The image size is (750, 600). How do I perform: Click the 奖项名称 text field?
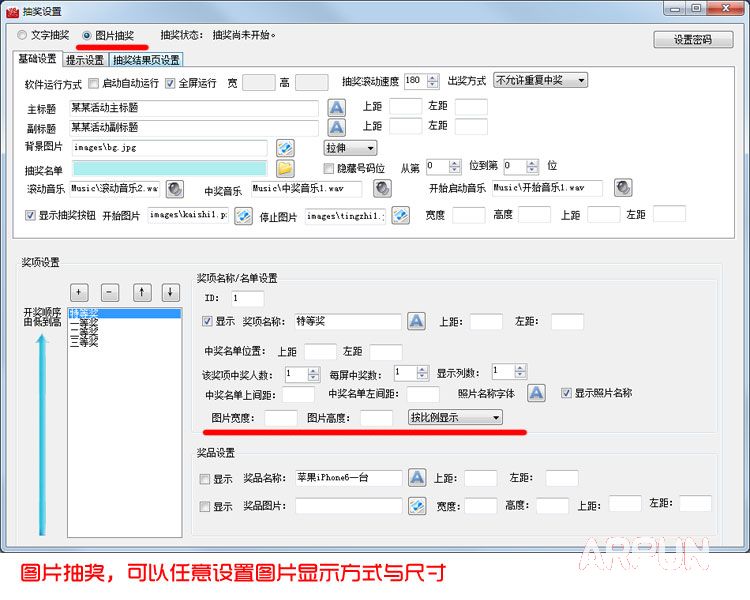coord(348,321)
